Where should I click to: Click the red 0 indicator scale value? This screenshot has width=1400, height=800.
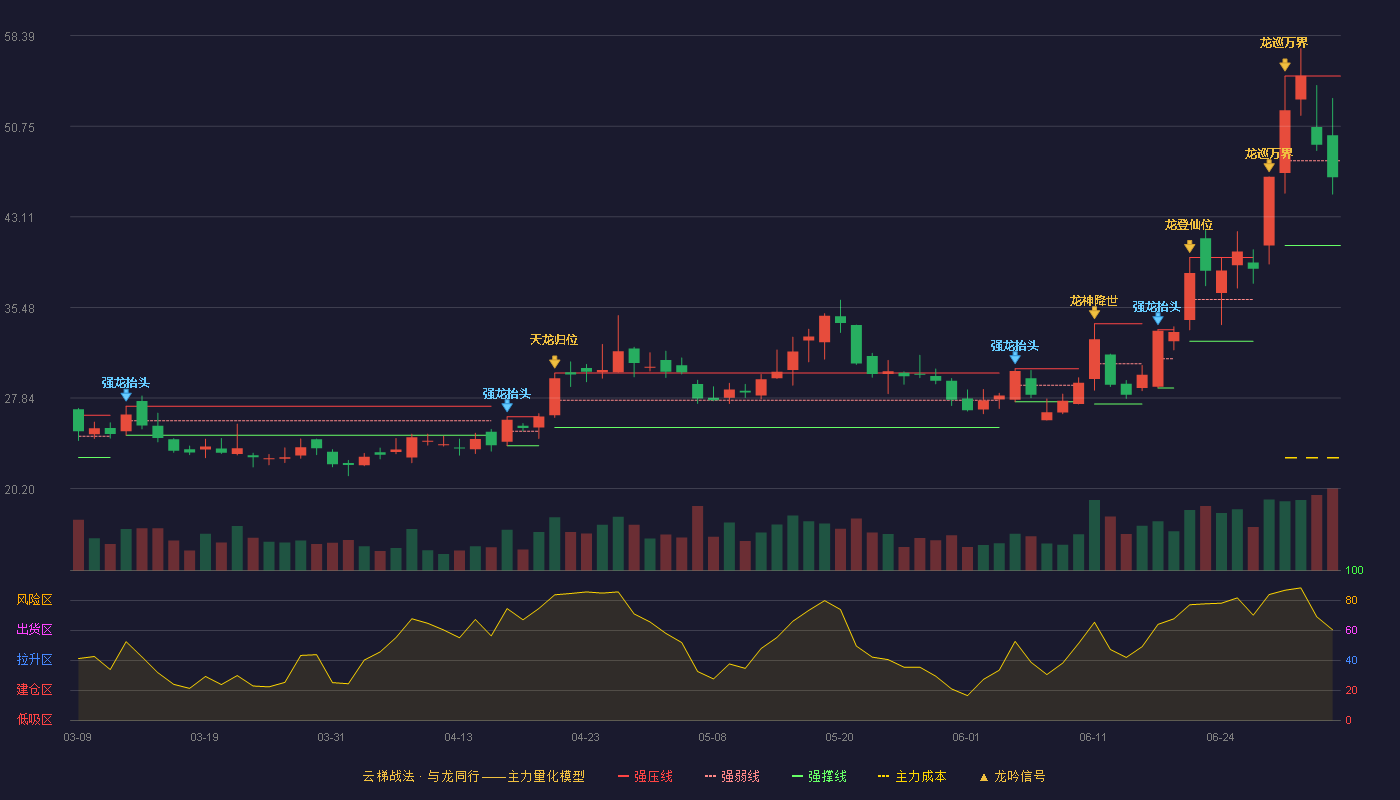coord(1348,720)
